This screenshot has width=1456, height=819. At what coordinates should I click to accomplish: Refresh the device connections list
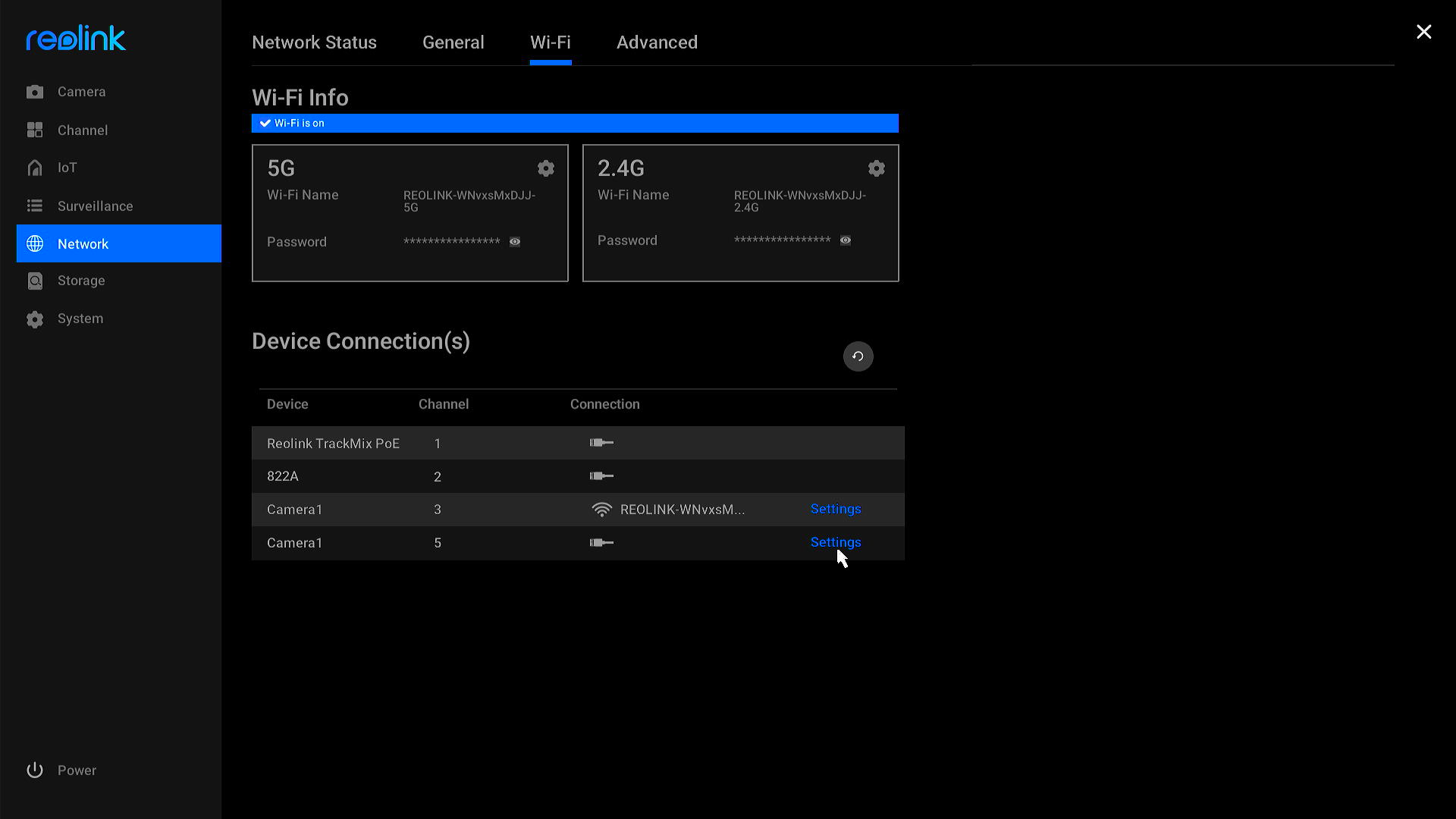[858, 356]
